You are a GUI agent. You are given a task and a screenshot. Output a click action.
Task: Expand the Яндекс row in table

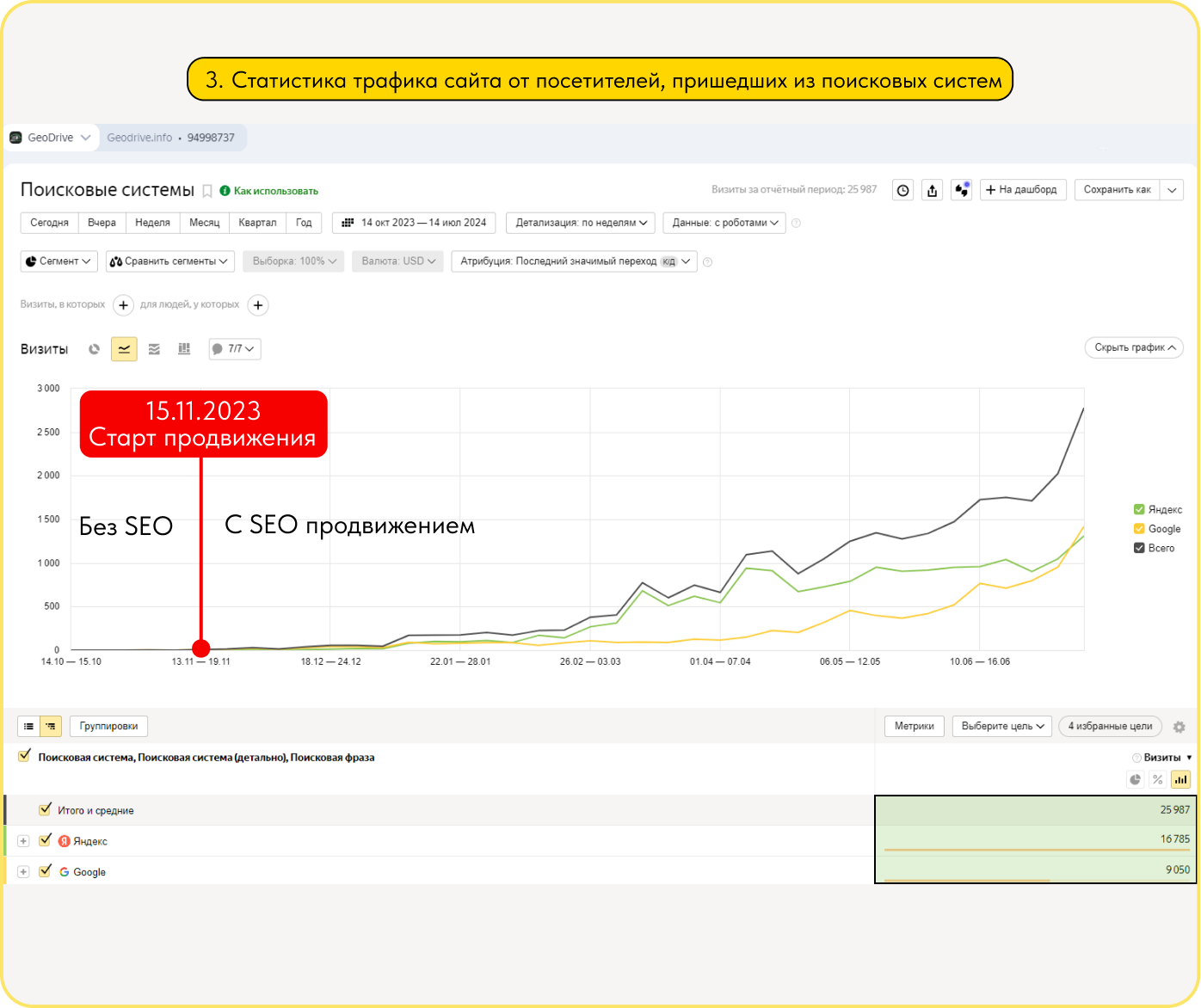tap(23, 841)
